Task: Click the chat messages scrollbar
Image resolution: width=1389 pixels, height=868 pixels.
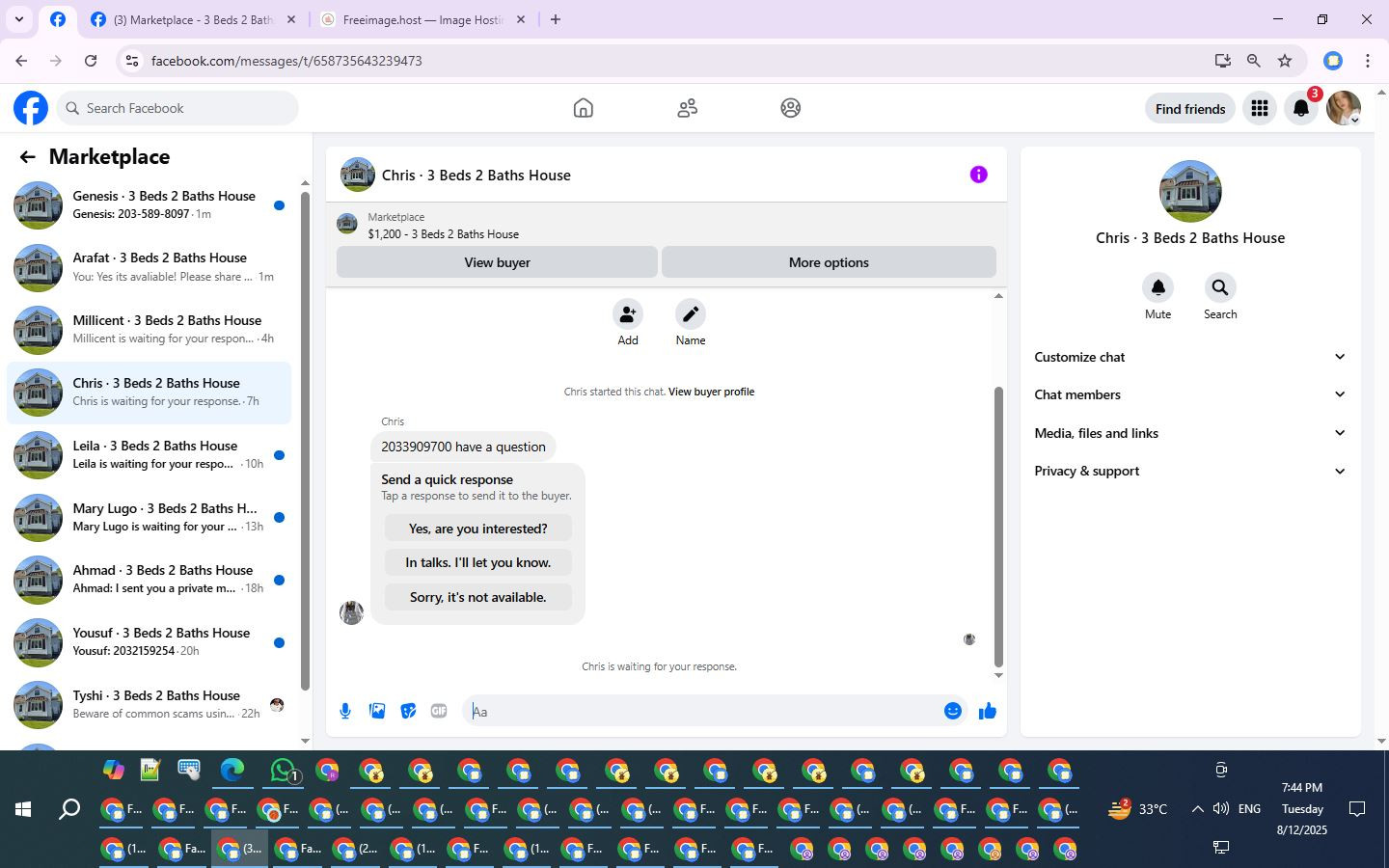Action: tap(998, 527)
